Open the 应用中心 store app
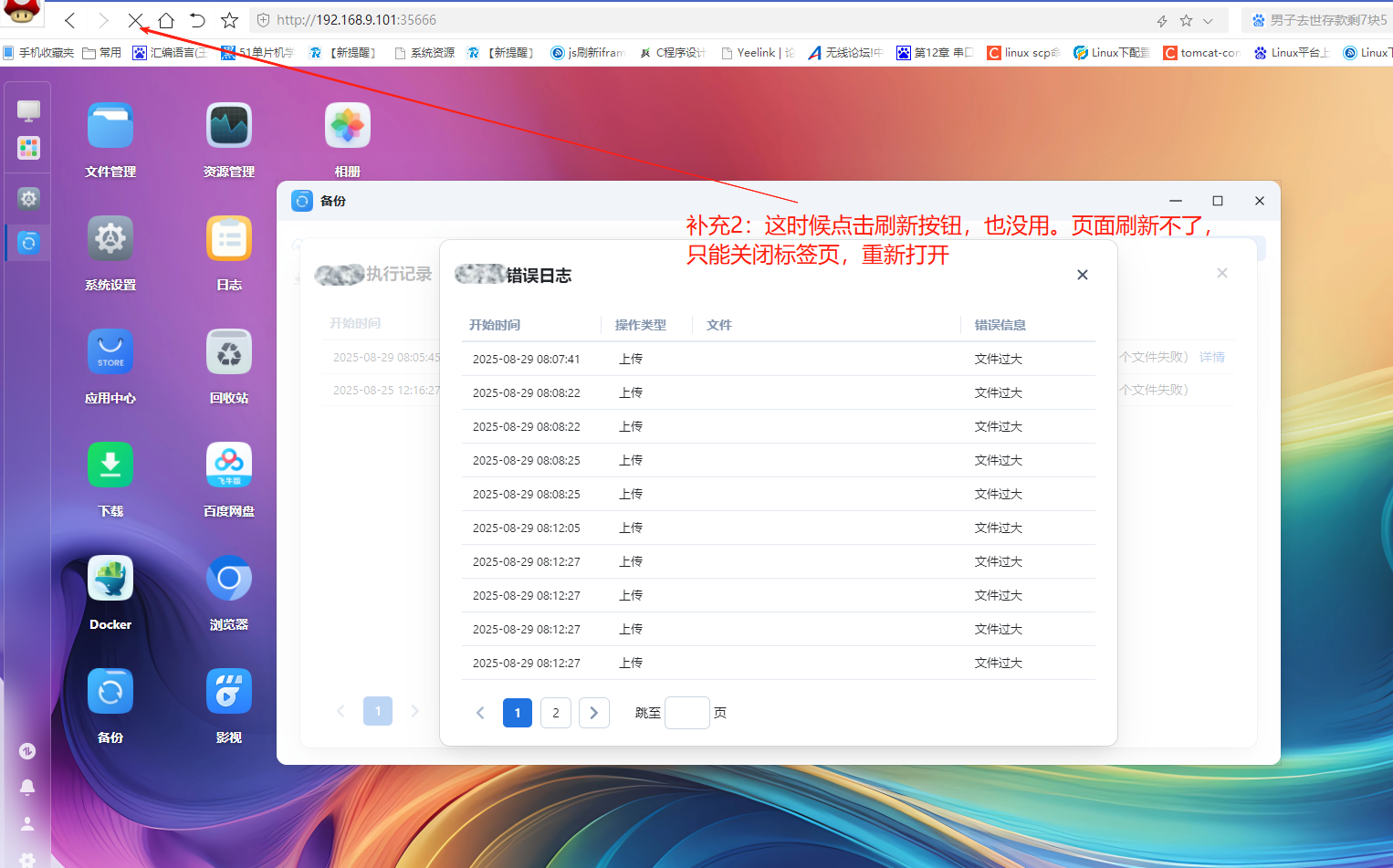Viewport: 1393px width, 868px height. tap(110, 352)
